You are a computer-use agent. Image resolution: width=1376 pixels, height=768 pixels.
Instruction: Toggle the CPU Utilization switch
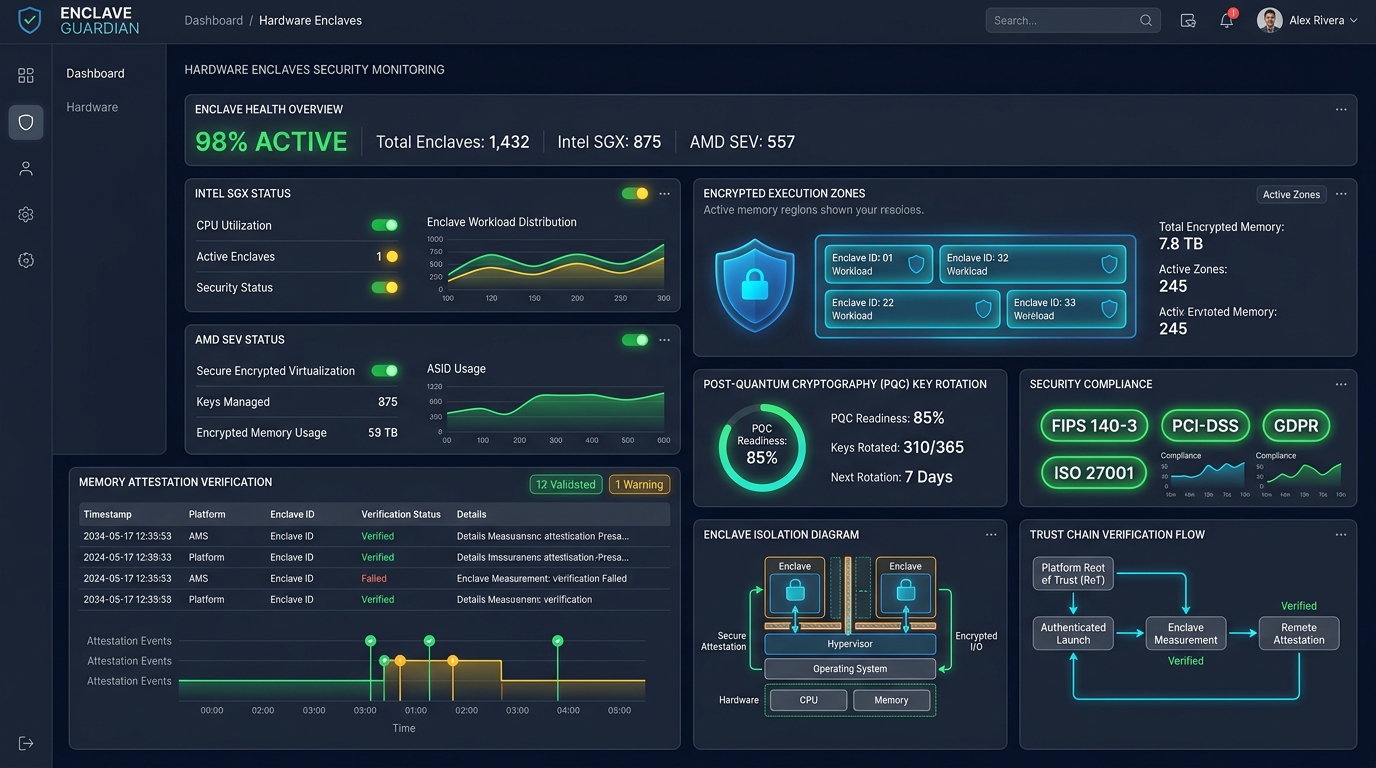[385, 225]
